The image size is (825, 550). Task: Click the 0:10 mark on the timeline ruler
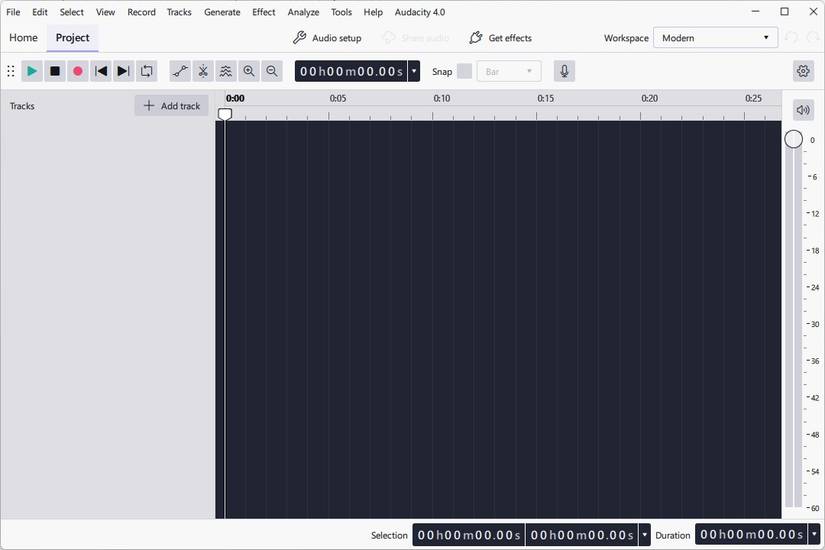(441, 98)
